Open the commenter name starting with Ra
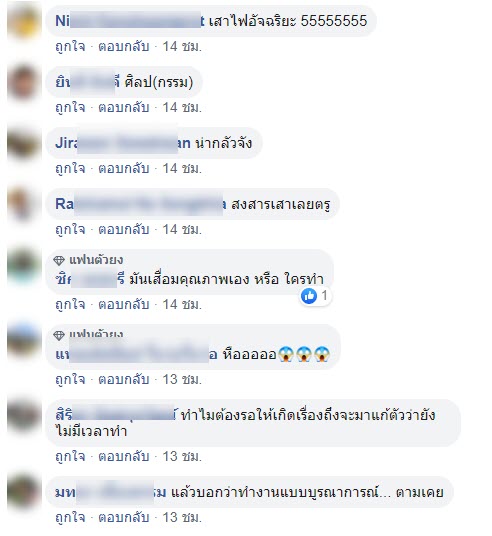This screenshot has height=536, width=492. pos(141,204)
